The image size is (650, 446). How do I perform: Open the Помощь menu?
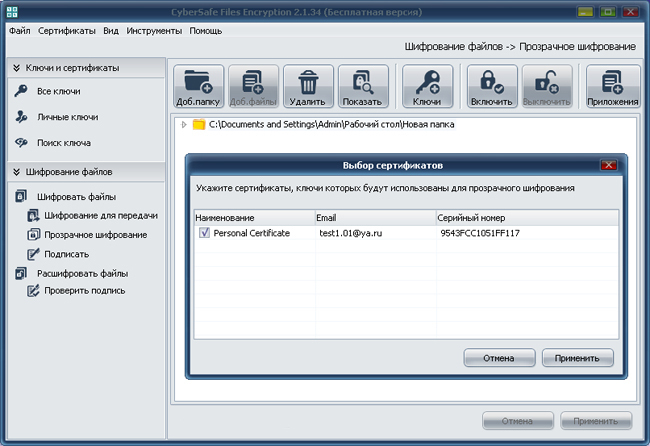(x=206, y=31)
